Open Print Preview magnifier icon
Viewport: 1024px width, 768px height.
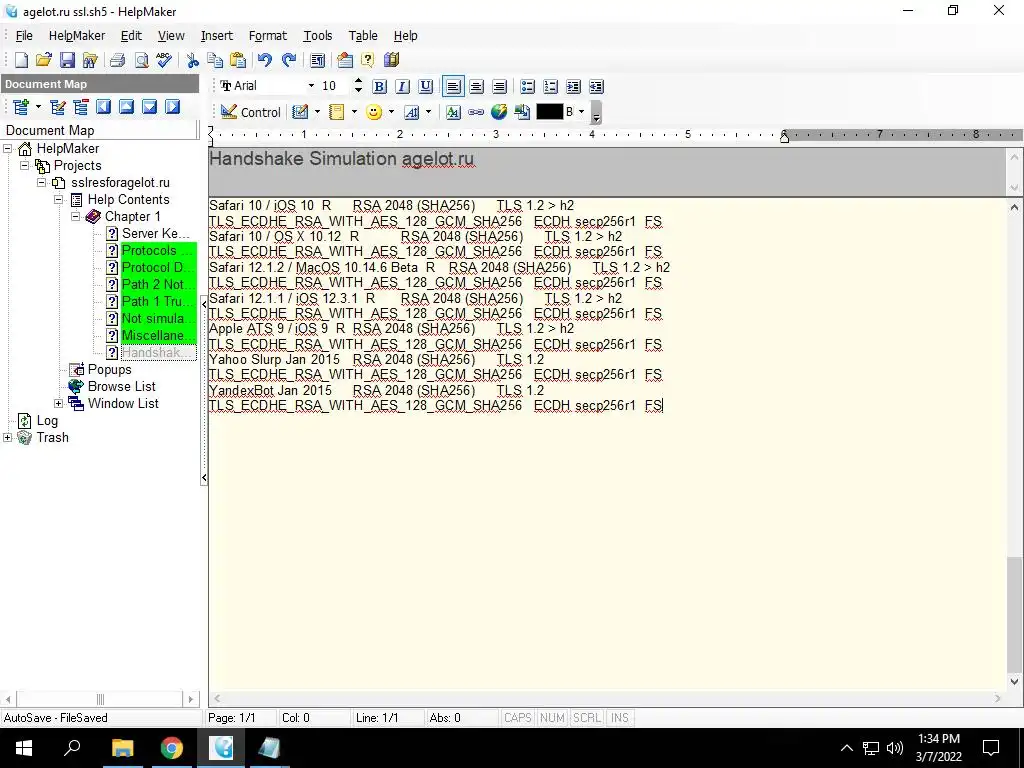point(141,60)
